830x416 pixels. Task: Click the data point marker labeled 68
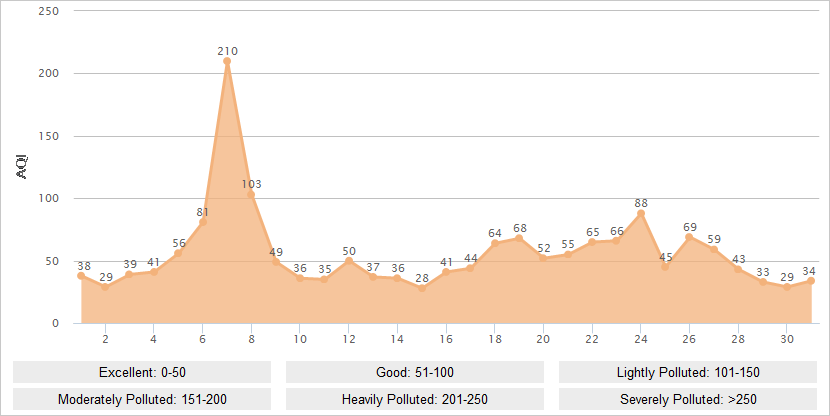[519, 239]
